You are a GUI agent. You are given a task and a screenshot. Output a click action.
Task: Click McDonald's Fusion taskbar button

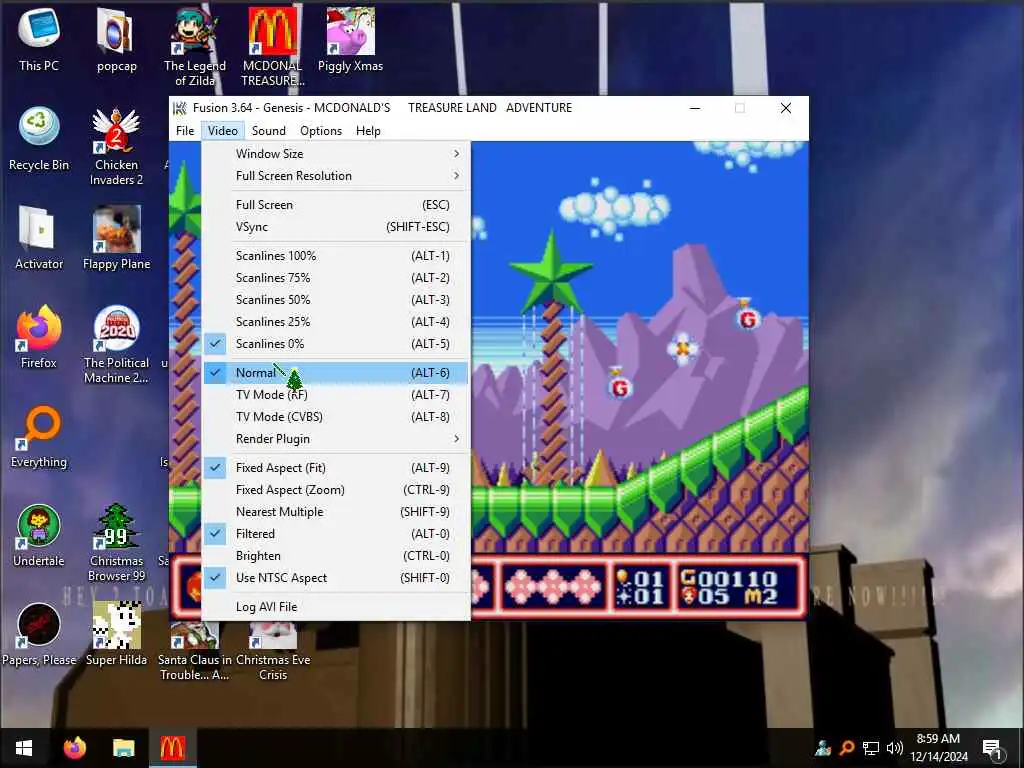172,748
